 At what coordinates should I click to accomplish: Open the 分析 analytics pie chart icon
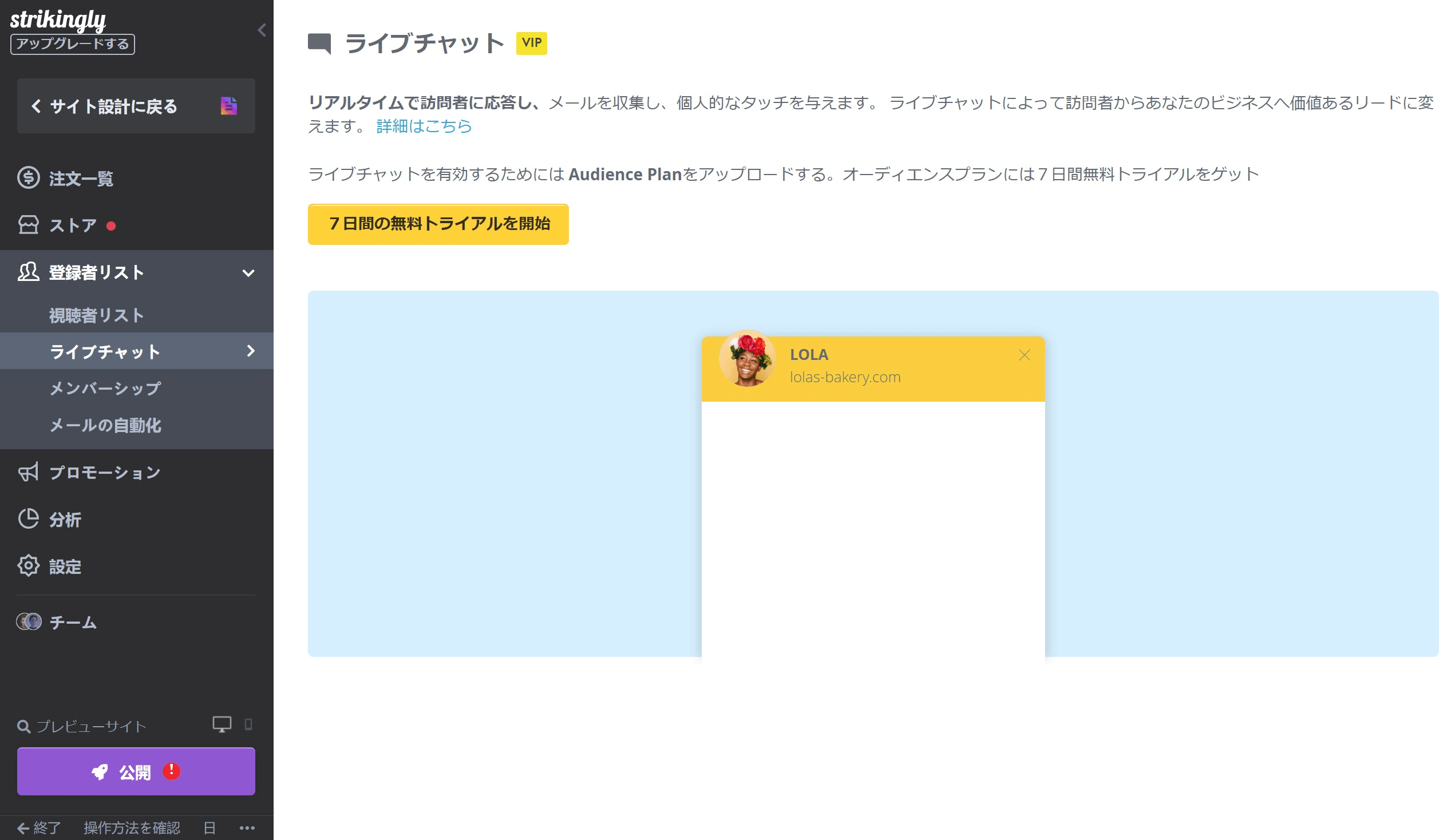pyautogui.click(x=30, y=520)
